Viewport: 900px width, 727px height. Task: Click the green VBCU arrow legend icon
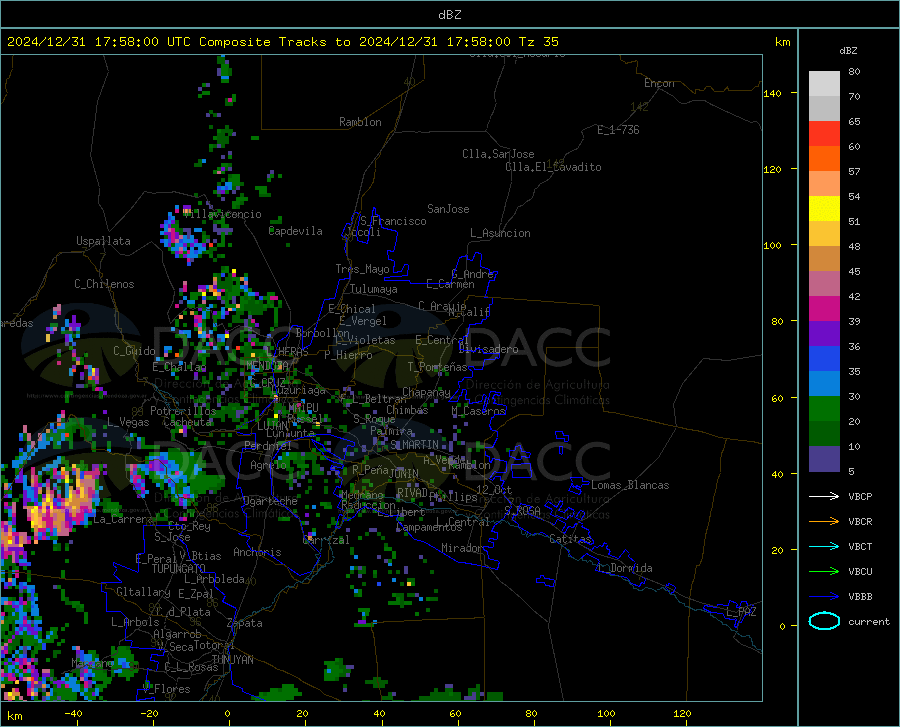click(x=824, y=572)
